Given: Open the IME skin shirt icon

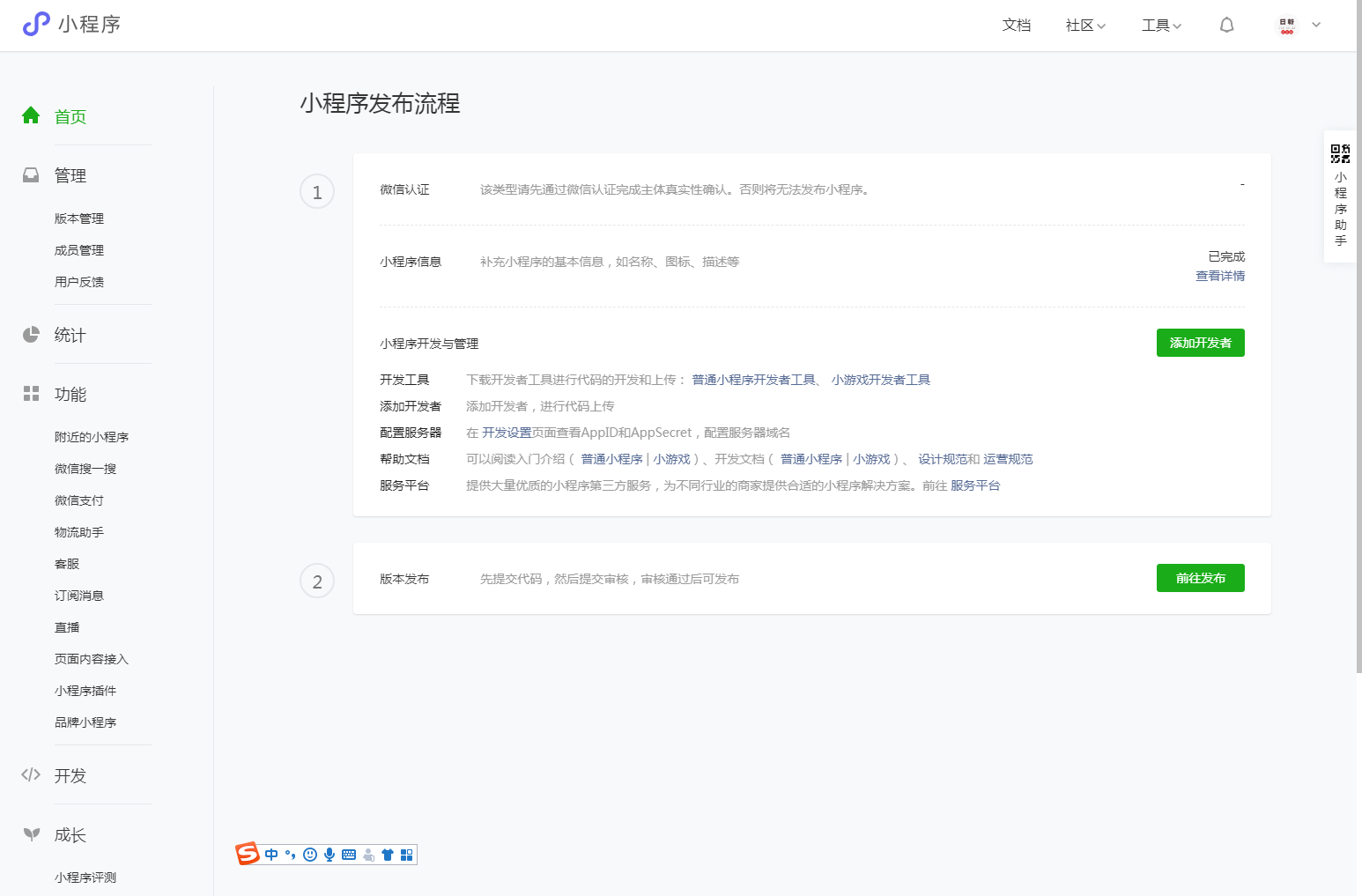Looking at the screenshot, I should point(387,855).
